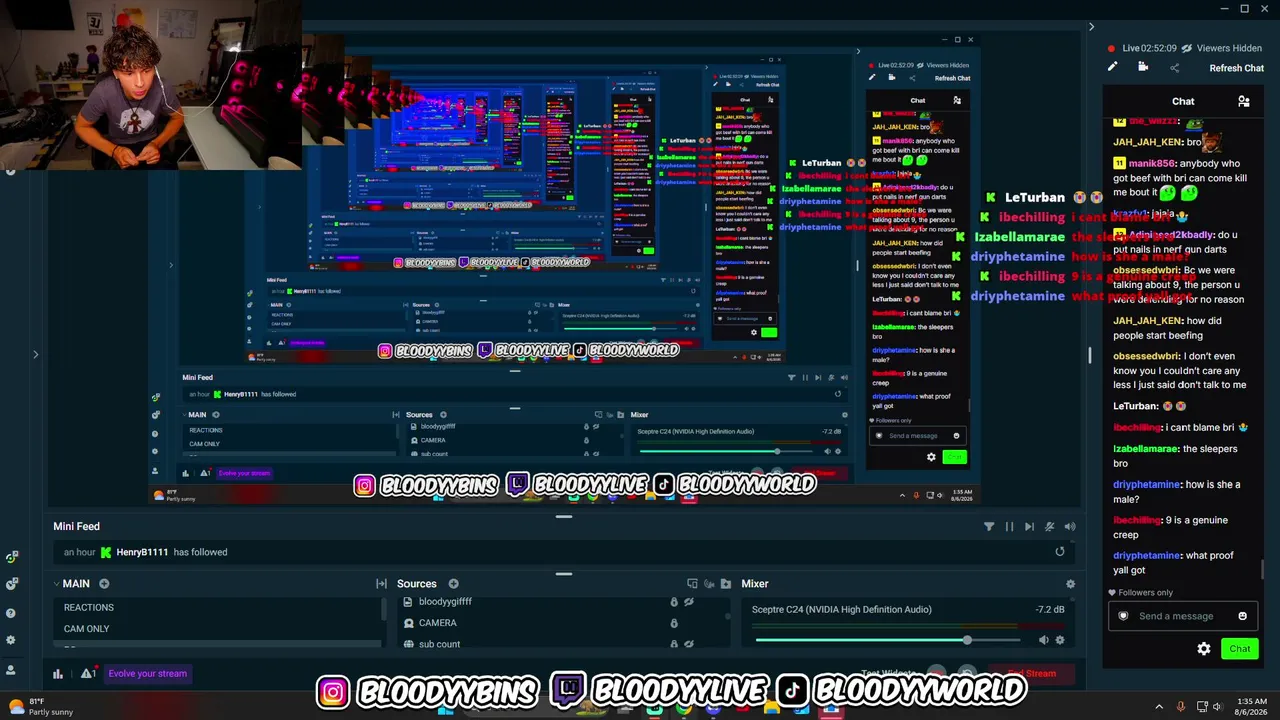This screenshot has height=720, width=1280.
Task: Focus the Send a message input
Action: pos(1183,616)
